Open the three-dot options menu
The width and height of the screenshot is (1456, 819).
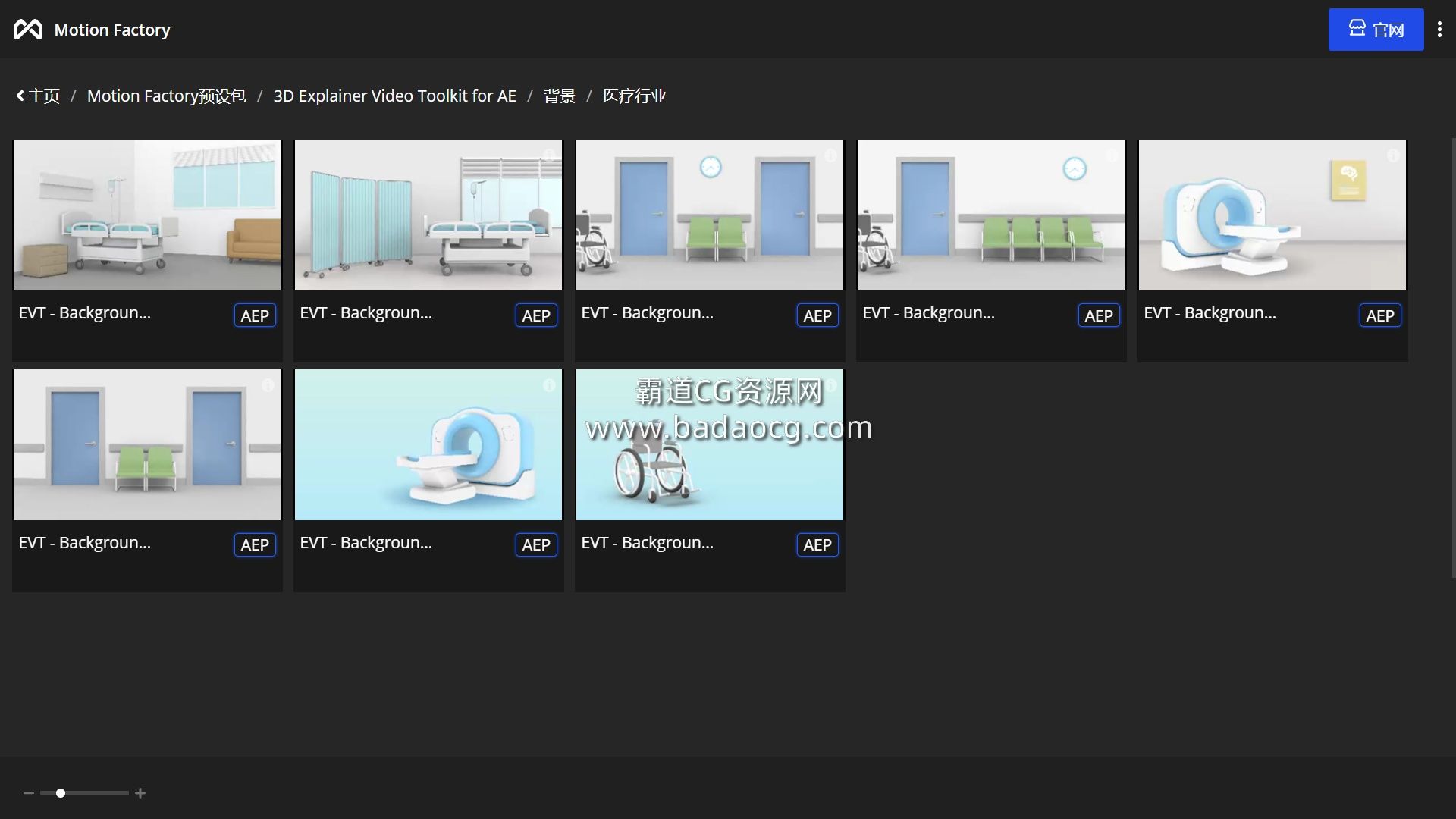point(1439,30)
